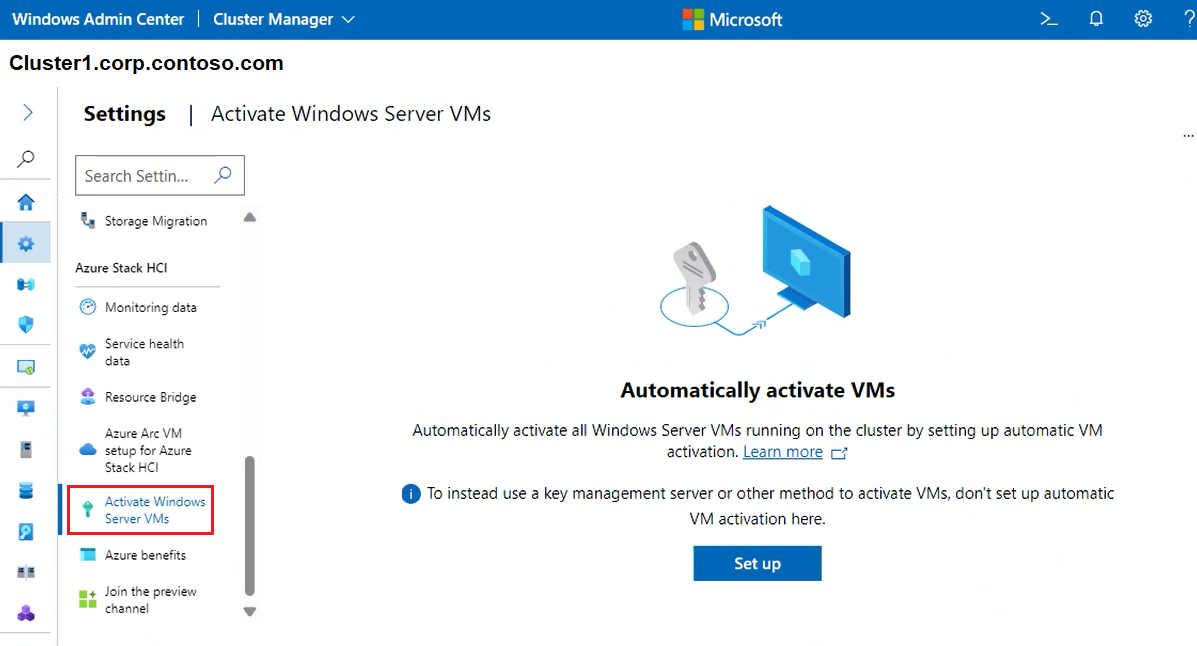
Task: Click the downward scroll arrow in settings list
Action: (249, 610)
